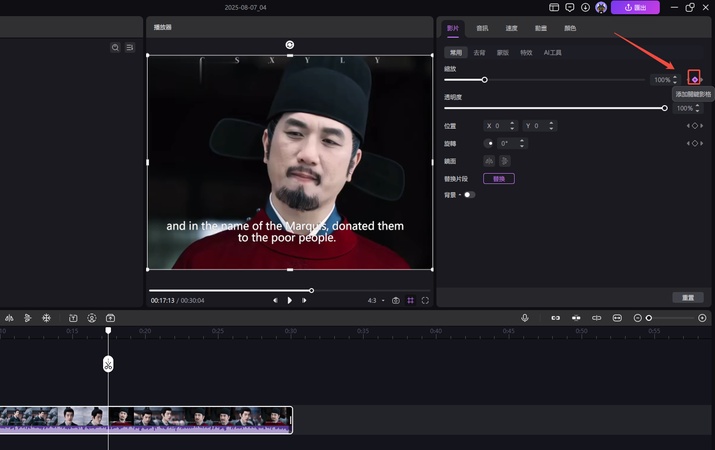Zoom out the timeline with minus icon
This screenshot has width=715, height=450.
tap(637, 318)
